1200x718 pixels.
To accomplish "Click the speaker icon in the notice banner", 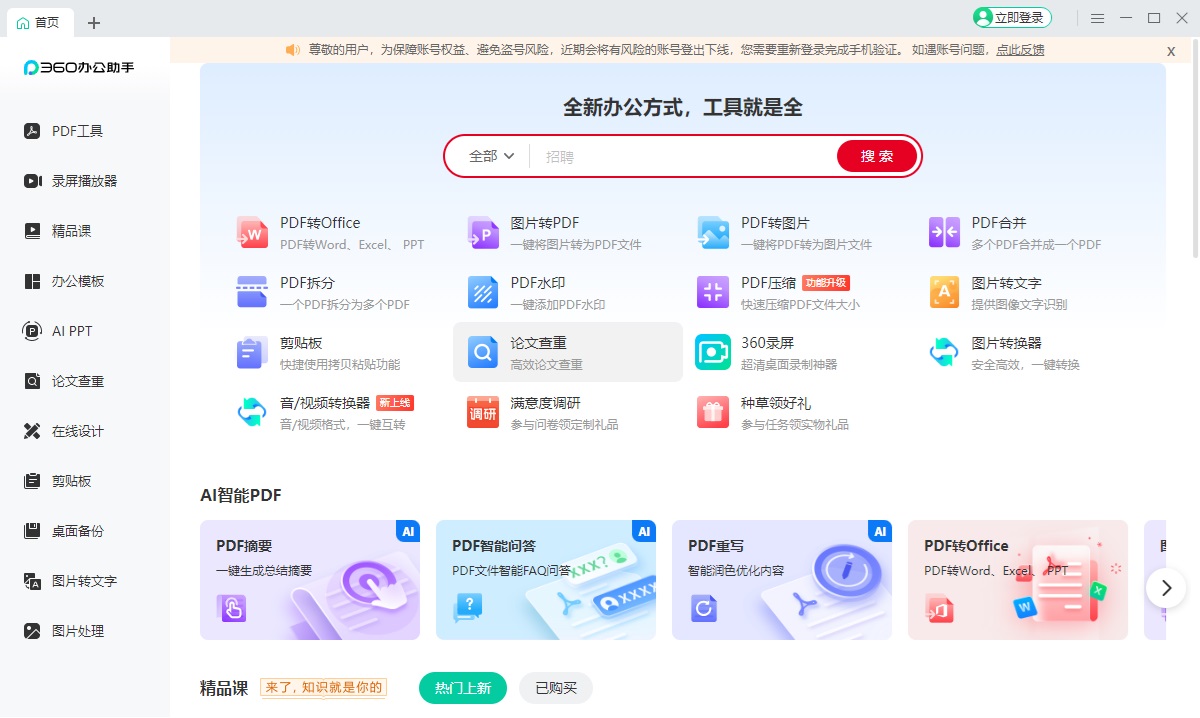I will 293,50.
